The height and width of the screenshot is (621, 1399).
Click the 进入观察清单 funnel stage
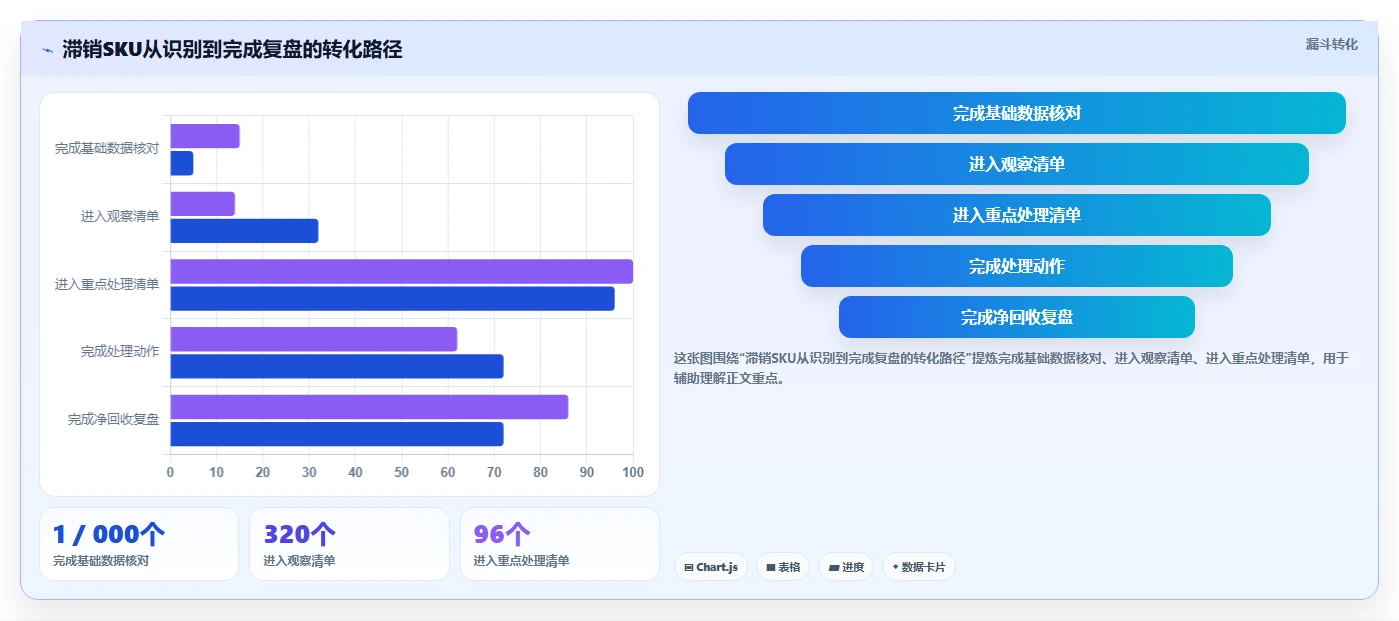click(1017, 164)
